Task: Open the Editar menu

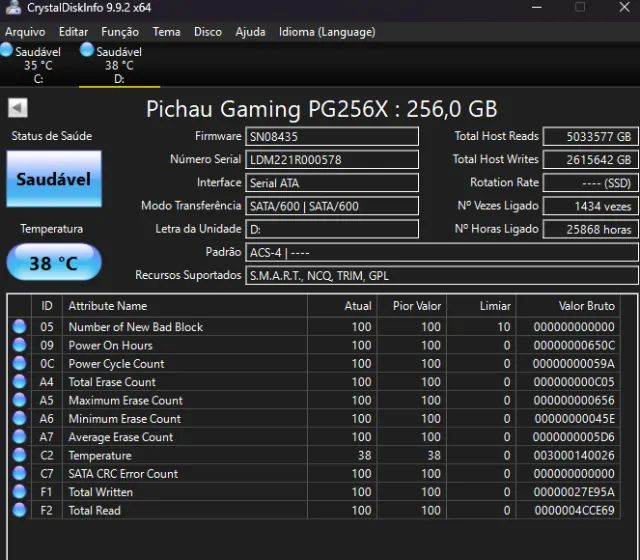Action: 73,32
